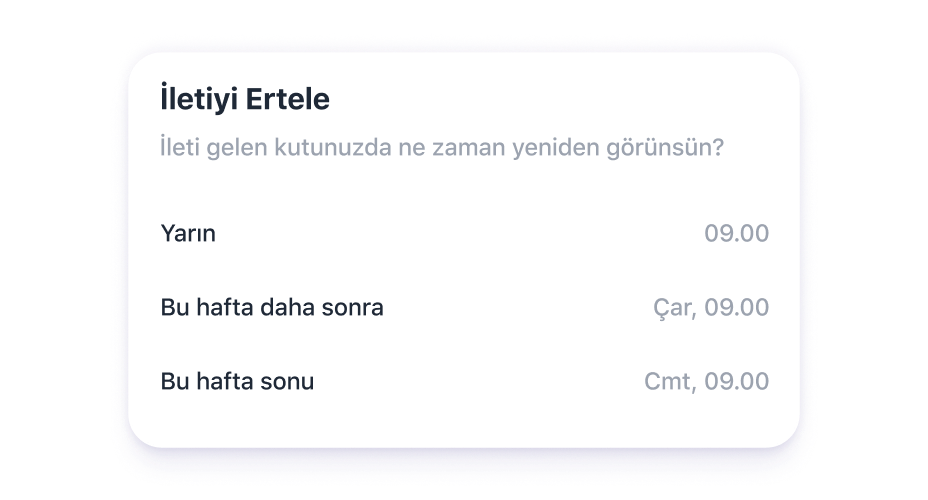Image resolution: width=928 pixels, height=500 pixels.
Task: Click the İletiyi Ertele dialog title
Action: [245, 100]
